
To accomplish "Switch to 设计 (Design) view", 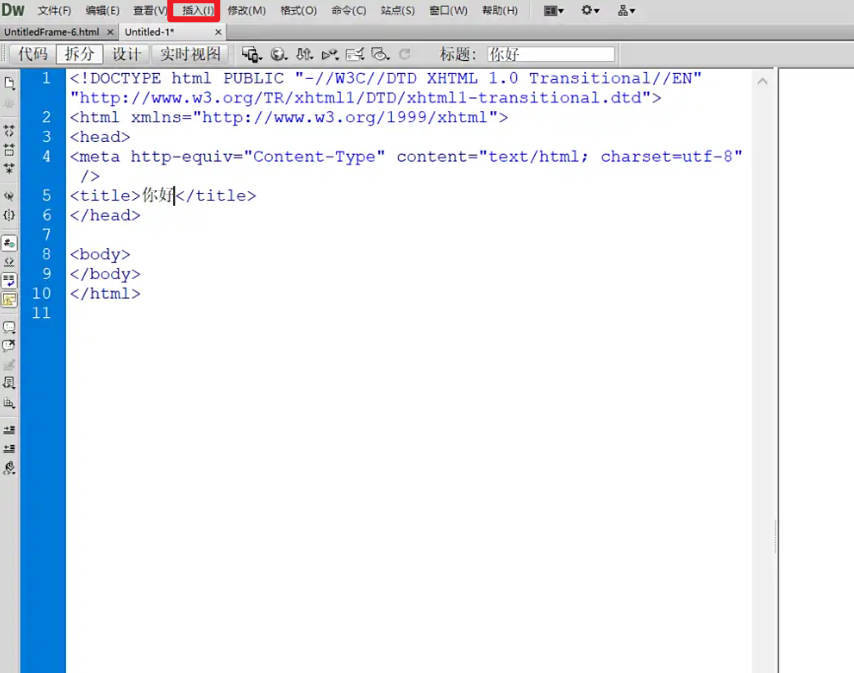I will tap(126, 54).
